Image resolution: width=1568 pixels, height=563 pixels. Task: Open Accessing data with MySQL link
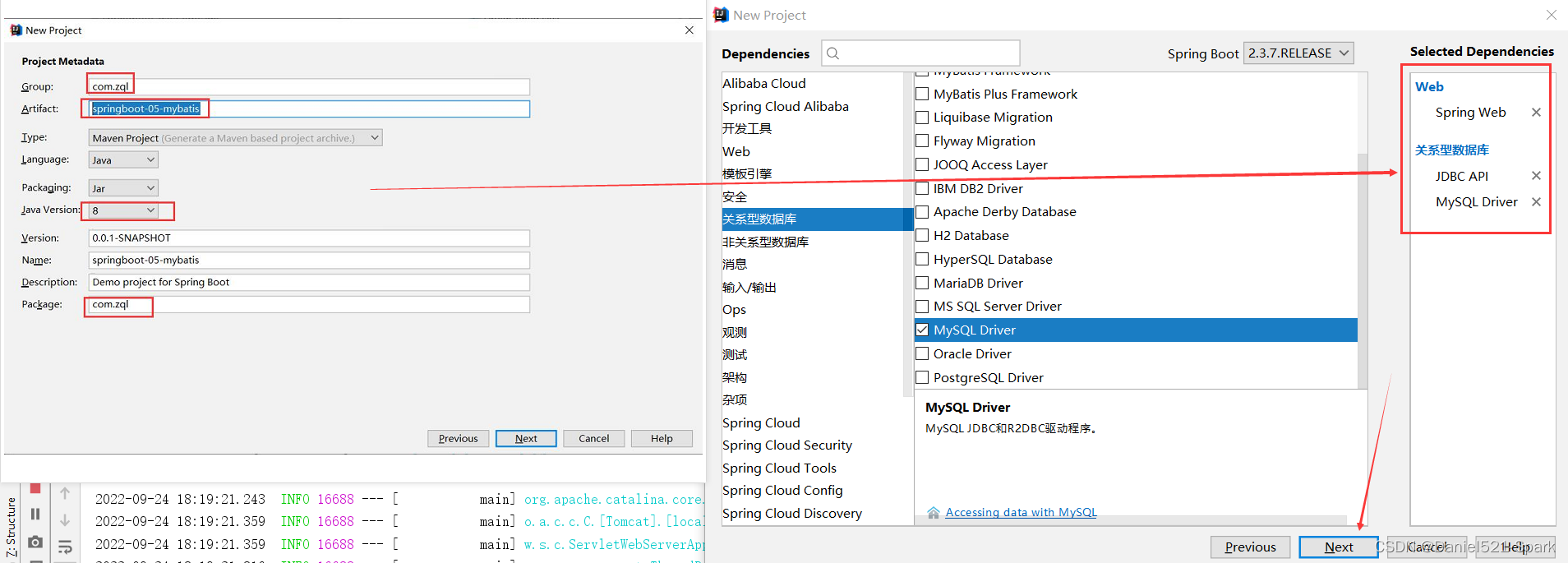1021,512
